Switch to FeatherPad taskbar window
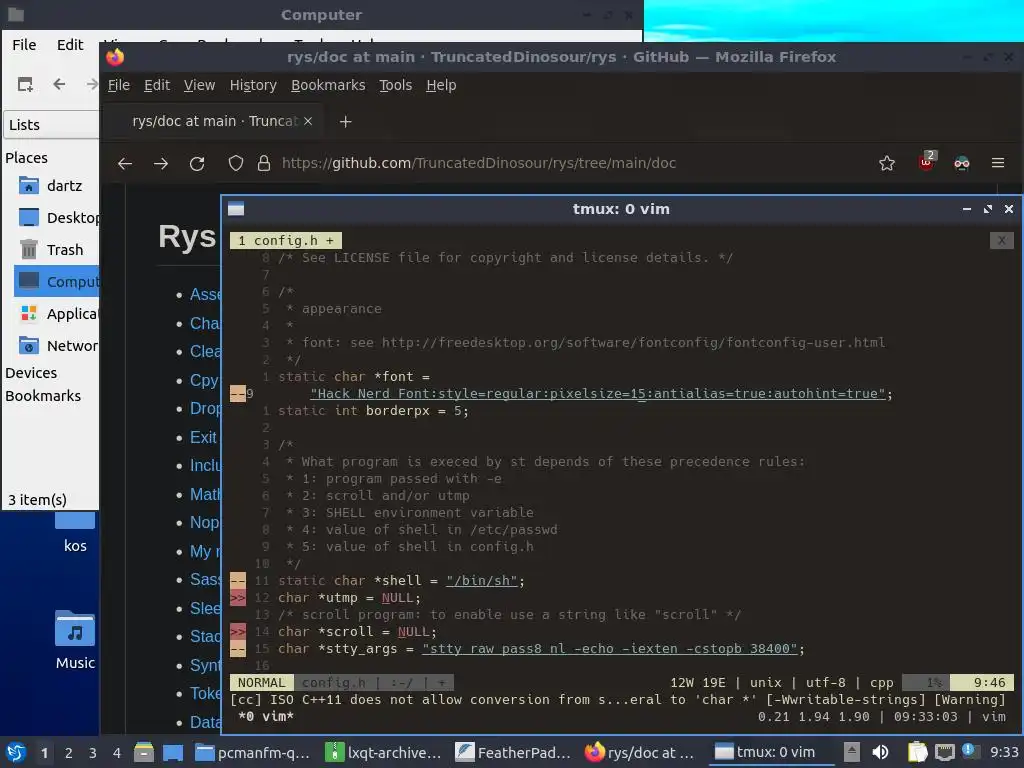Screen dimensions: 1024x768 tap(513, 753)
